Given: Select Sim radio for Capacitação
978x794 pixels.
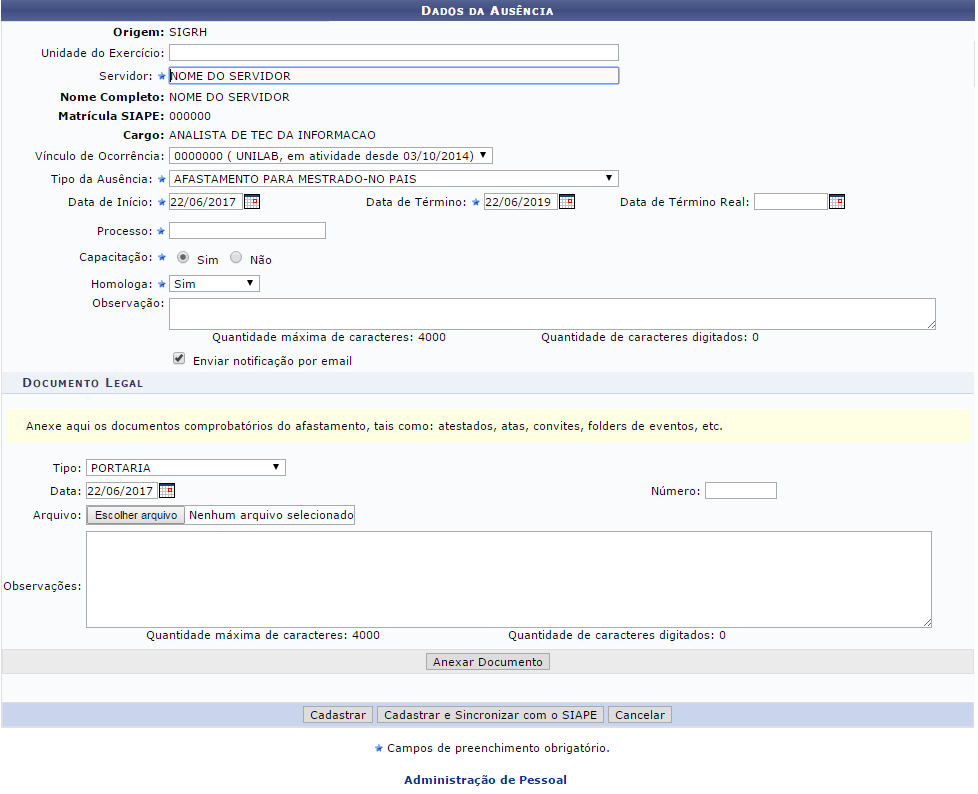Looking at the screenshot, I should pyautogui.click(x=183, y=258).
